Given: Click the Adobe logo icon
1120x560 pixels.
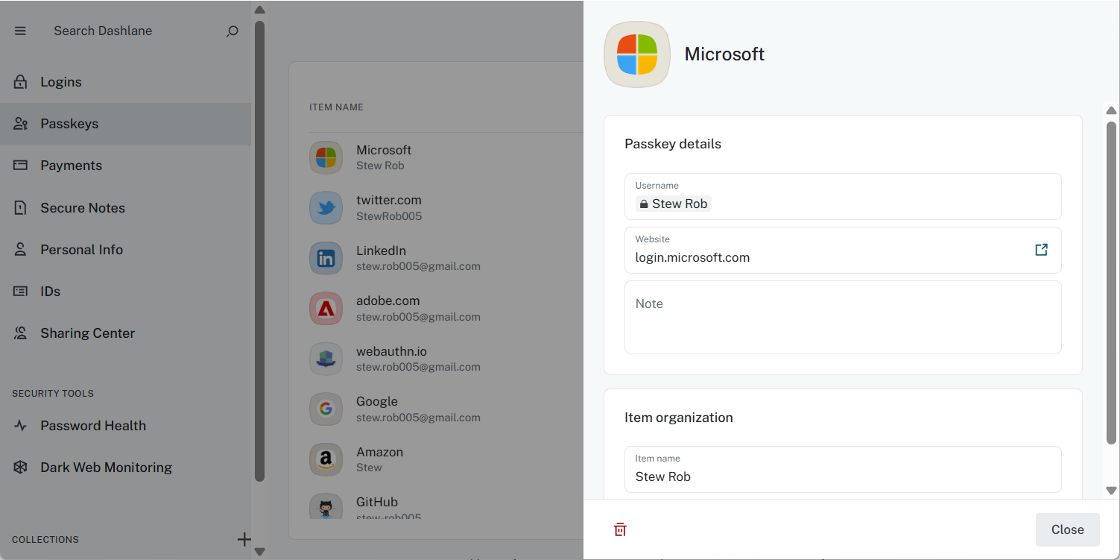Looking at the screenshot, I should [326, 309].
